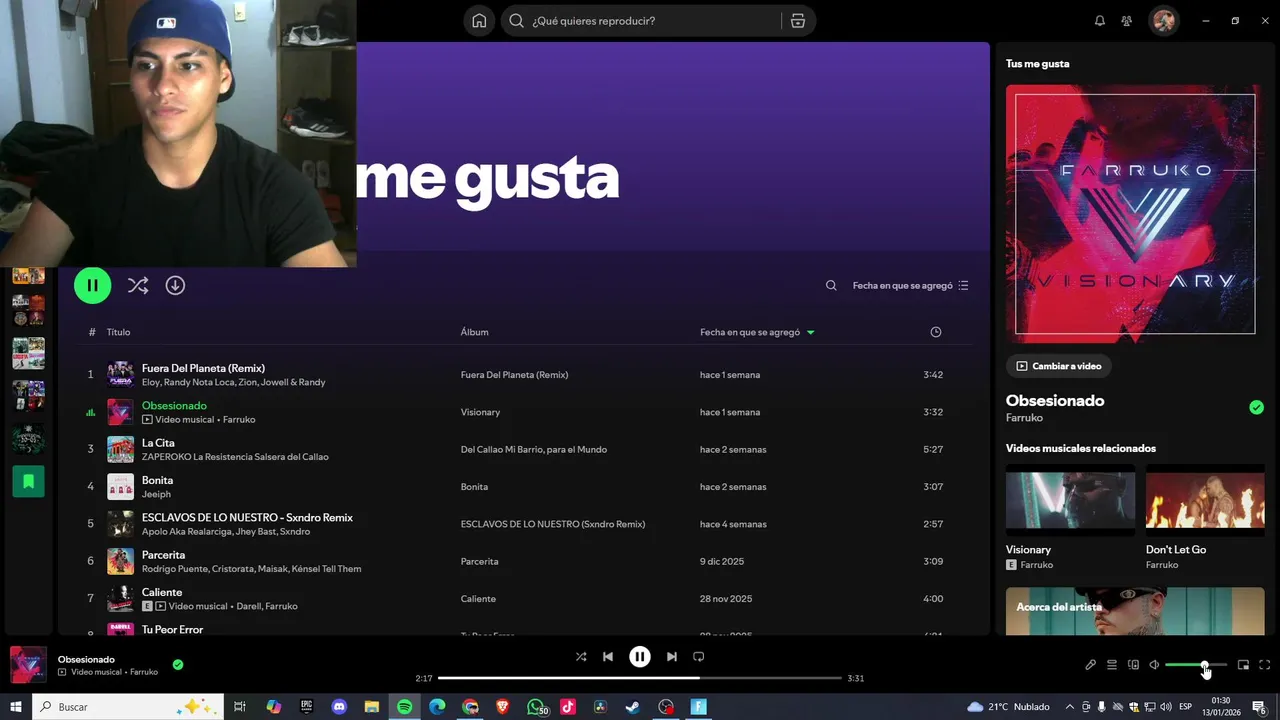Open Steam from the taskbar
The image size is (1280, 720).
[x=633, y=707]
